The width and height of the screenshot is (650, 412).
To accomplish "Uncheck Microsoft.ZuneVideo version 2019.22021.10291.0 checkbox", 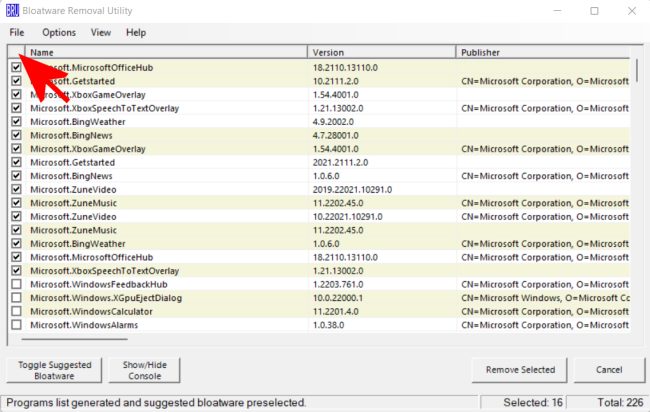I will tap(16, 189).
